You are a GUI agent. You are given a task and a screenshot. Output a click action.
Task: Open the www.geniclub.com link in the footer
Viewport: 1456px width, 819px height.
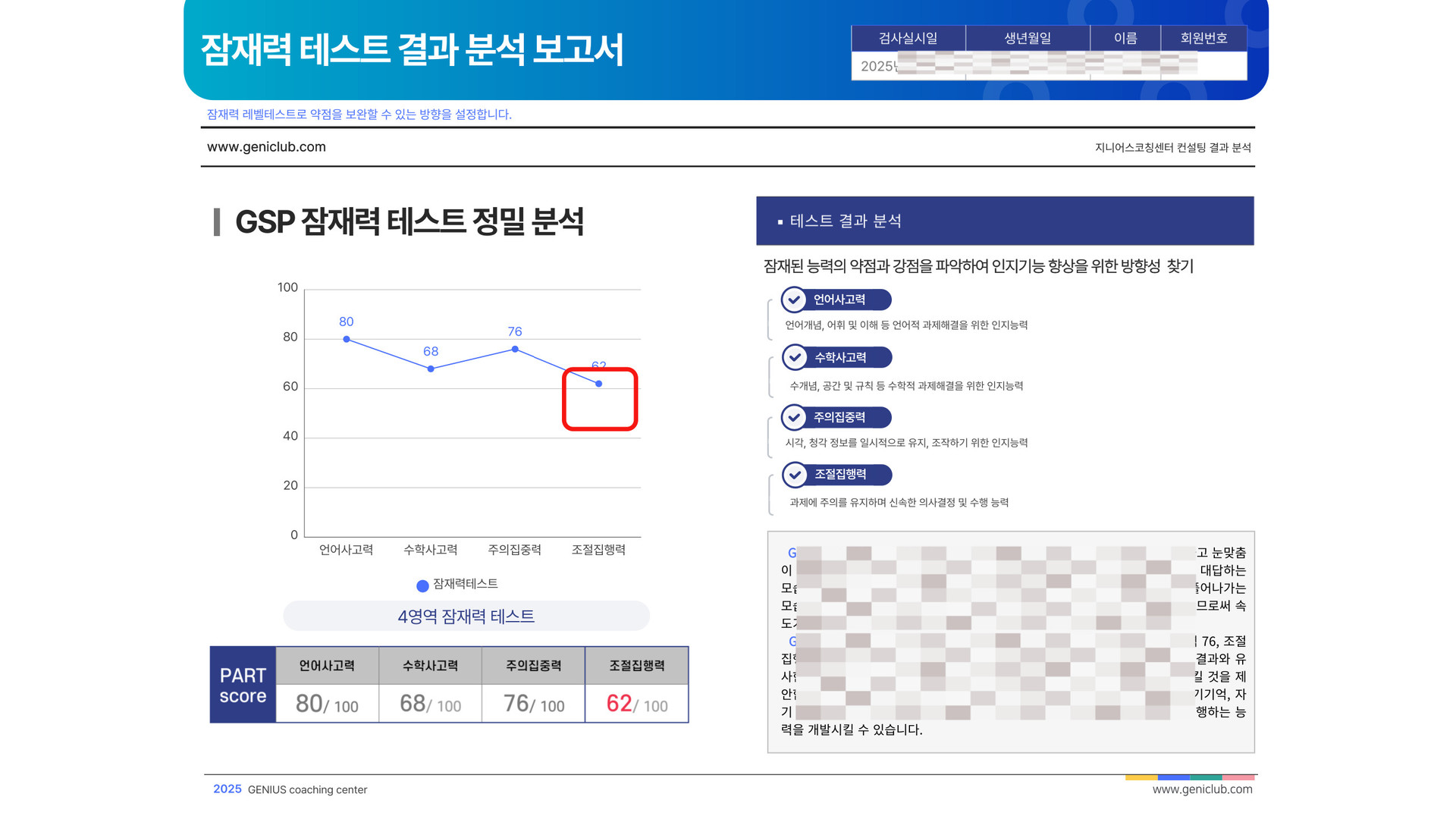point(1202,789)
